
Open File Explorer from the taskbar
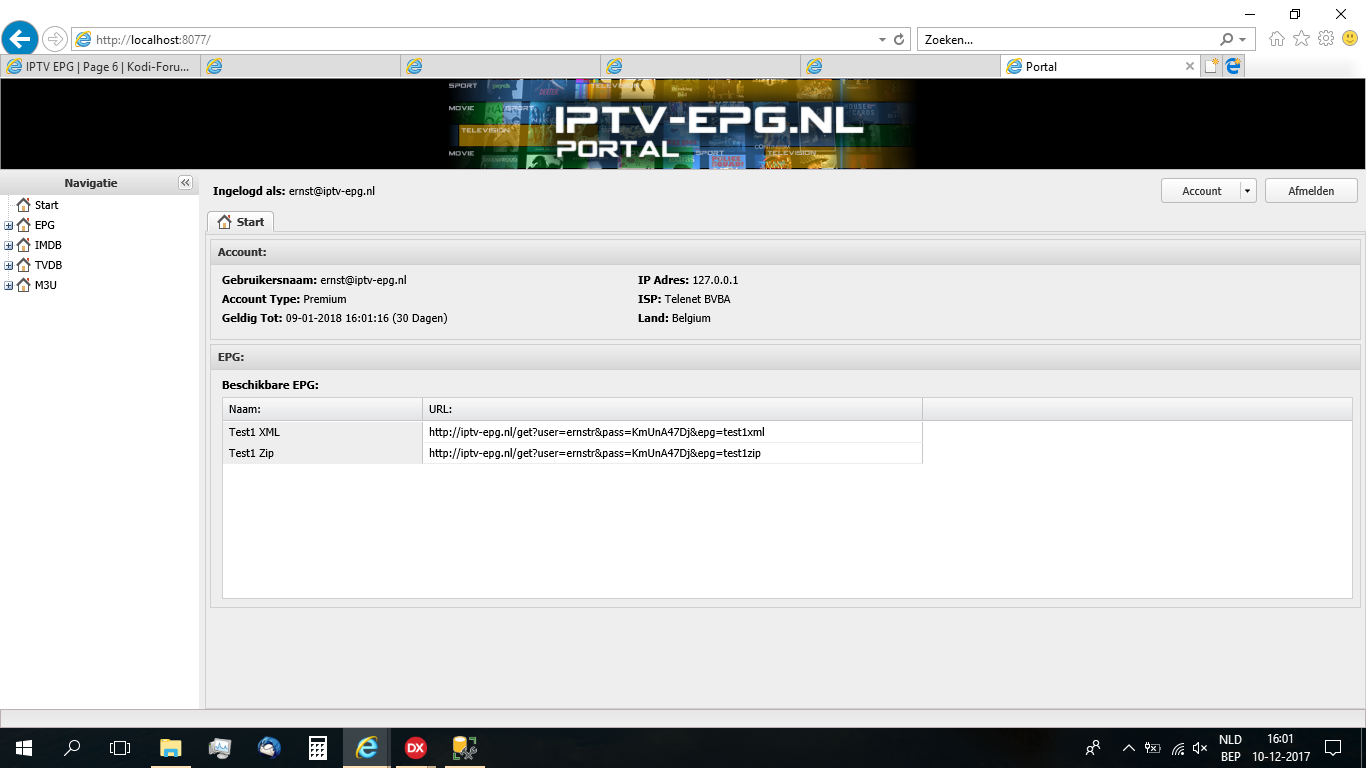tap(171, 748)
